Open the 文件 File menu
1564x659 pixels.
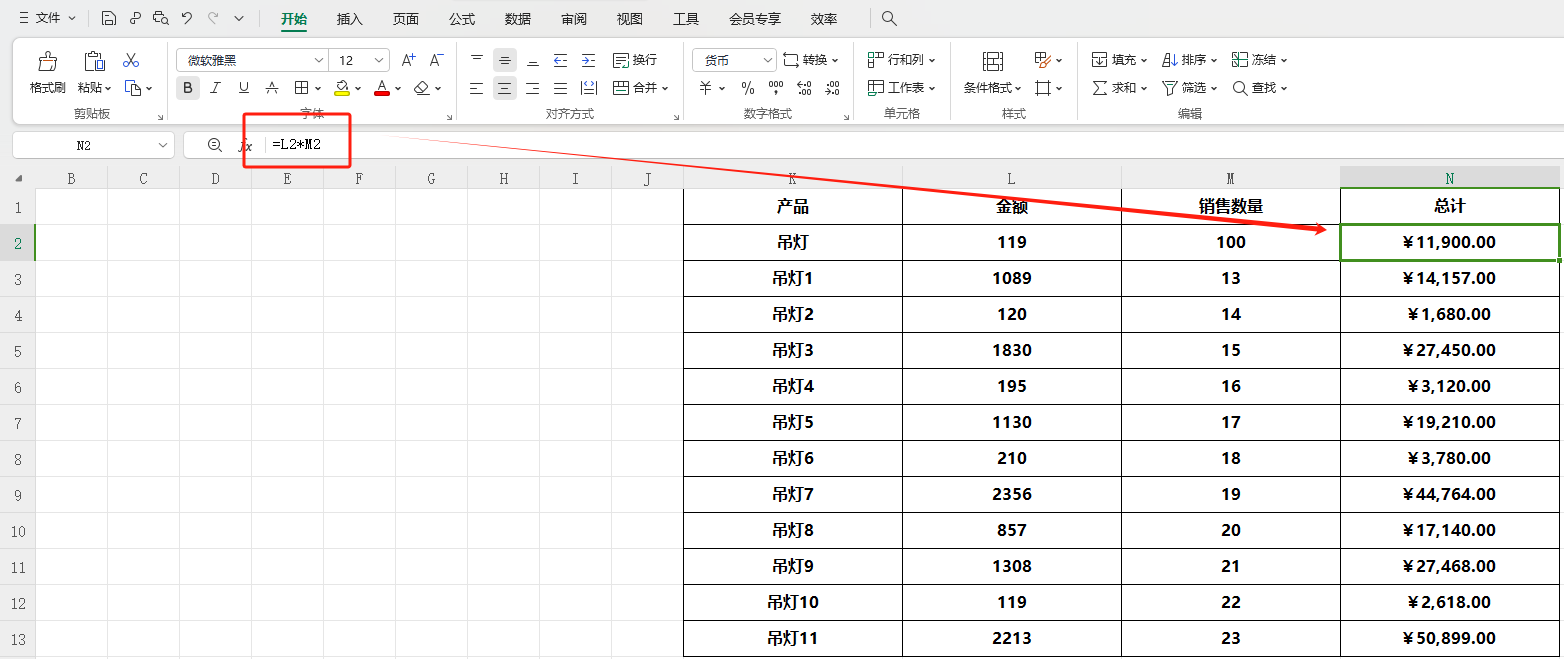47,19
